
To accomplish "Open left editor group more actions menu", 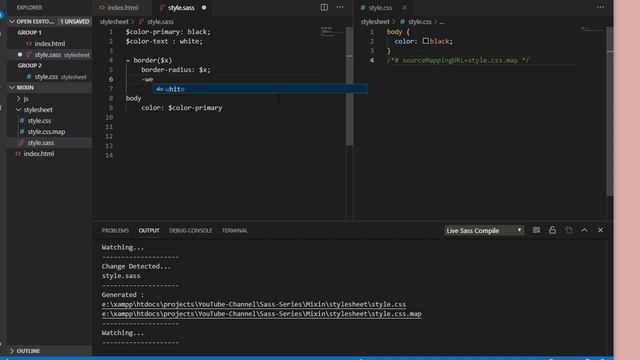I will click(x=340, y=7).
